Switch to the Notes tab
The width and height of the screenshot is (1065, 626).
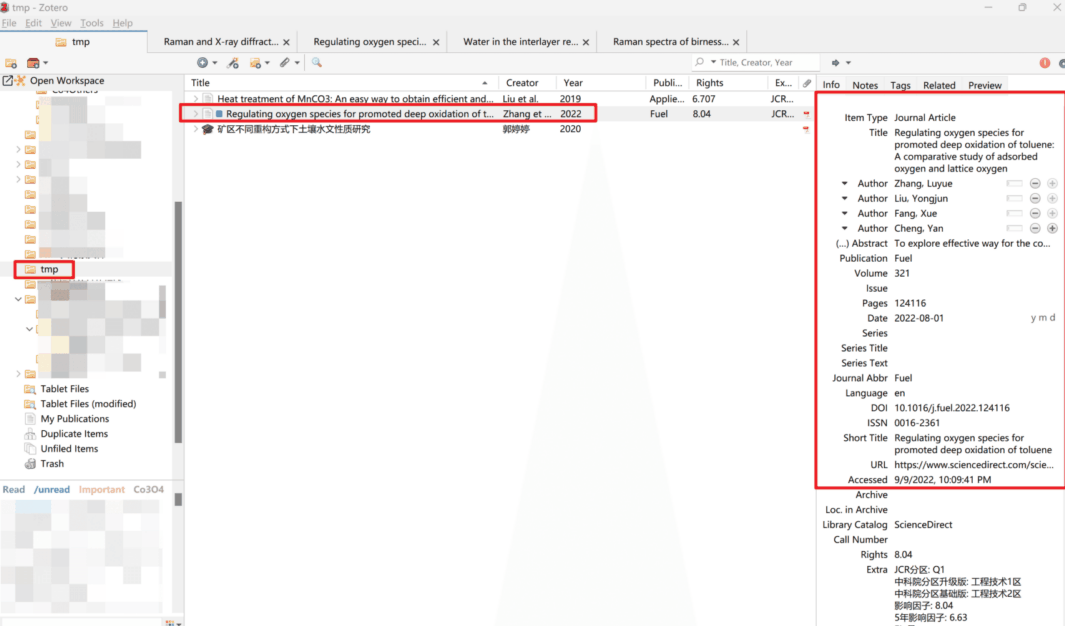(x=865, y=85)
